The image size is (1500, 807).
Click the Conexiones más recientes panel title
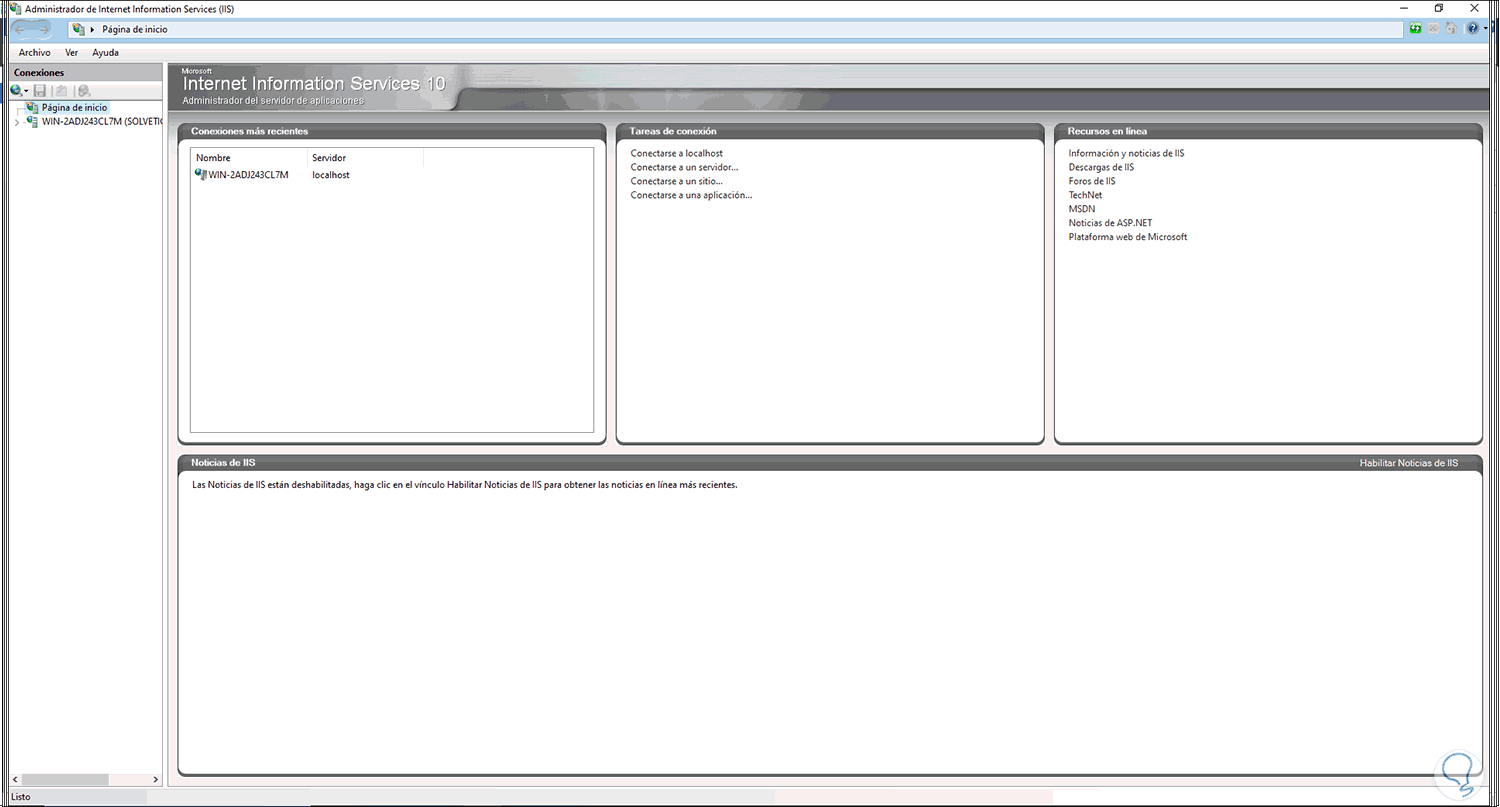pyautogui.click(x=250, y=131)
